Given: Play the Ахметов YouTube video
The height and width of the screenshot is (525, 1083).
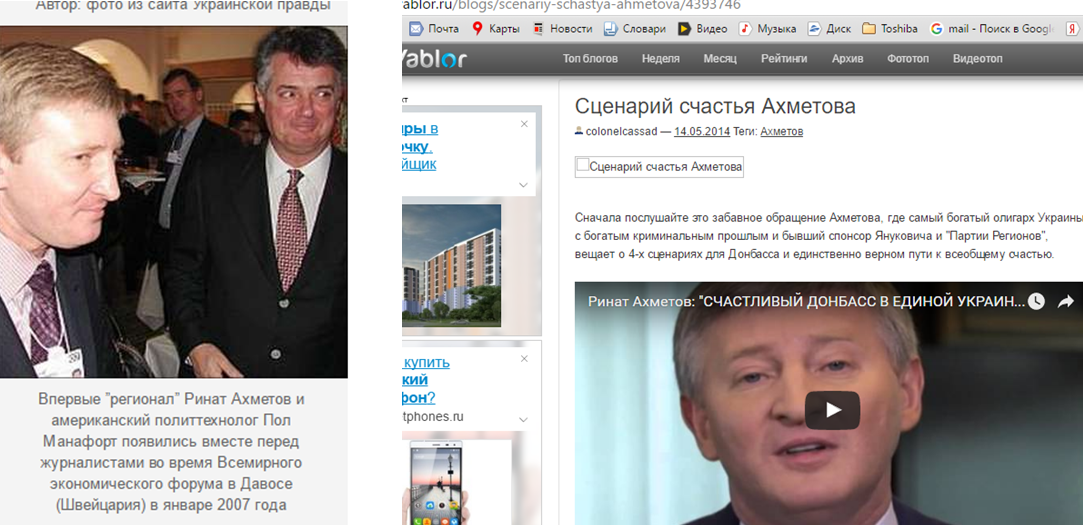Looking at the screenshot, I should click(832, 410).
